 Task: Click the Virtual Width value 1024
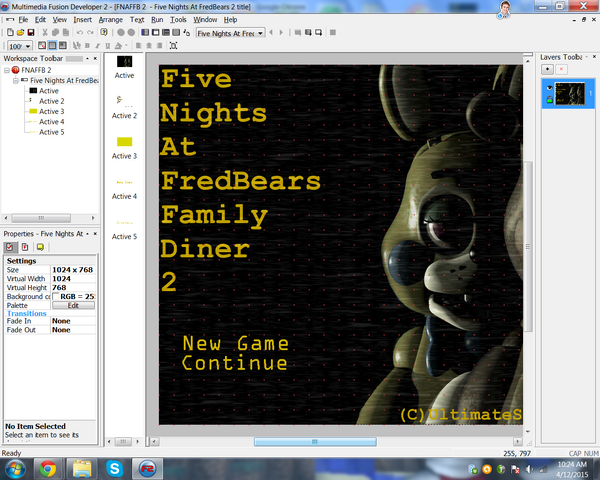(61, 279)
